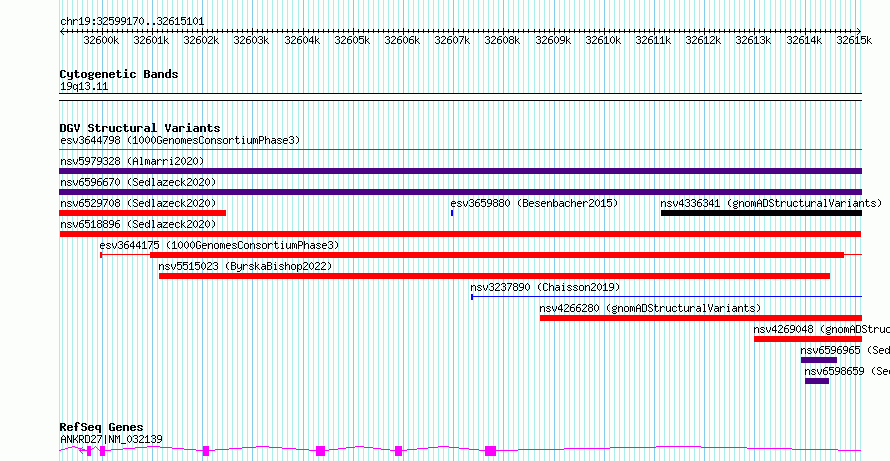Viewport: 890px width, 461px height.
Task: Click the short red bar of nsv6529708
Action: 142,213
